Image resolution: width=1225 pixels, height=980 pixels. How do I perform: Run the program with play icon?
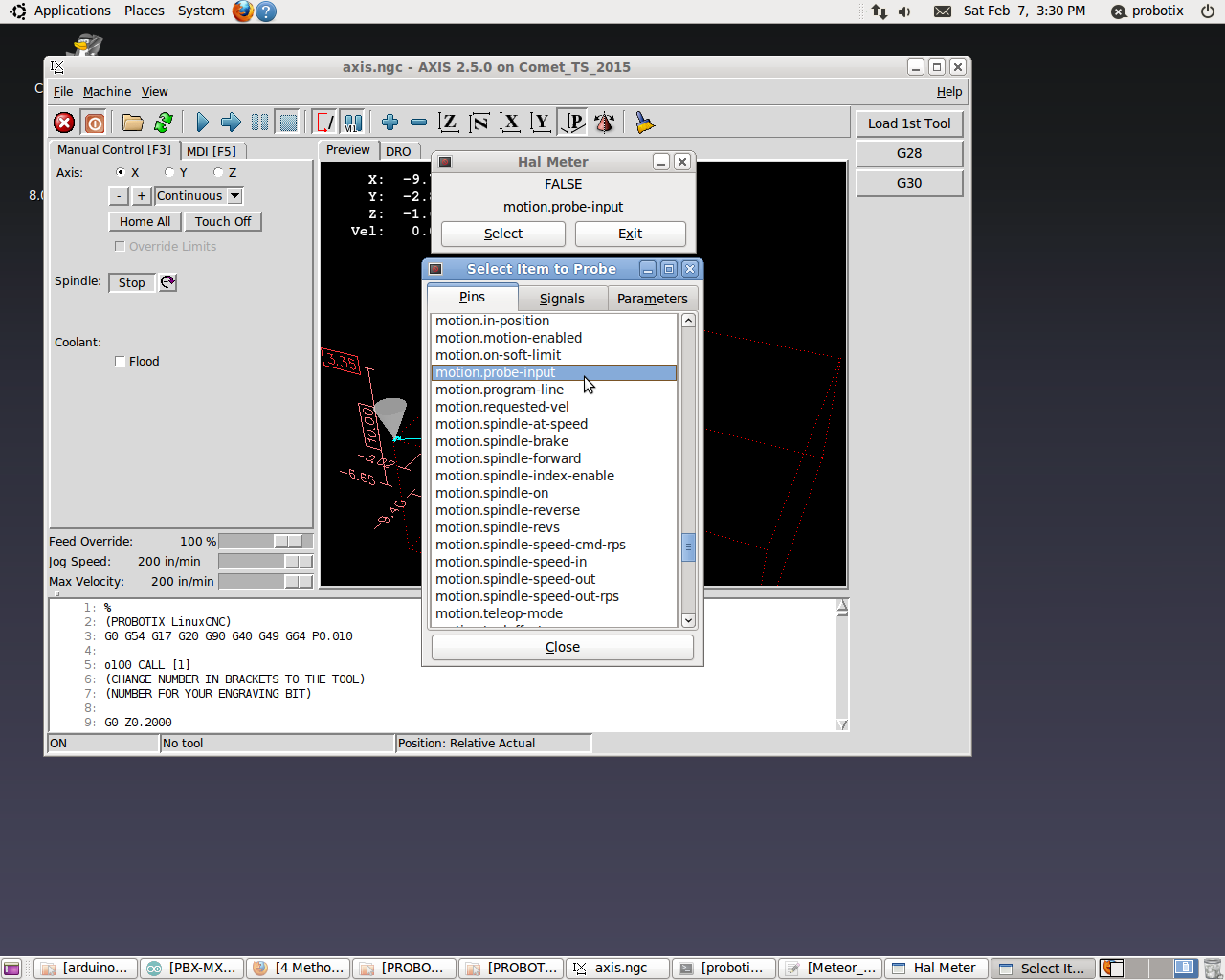[x=202, y=122]
